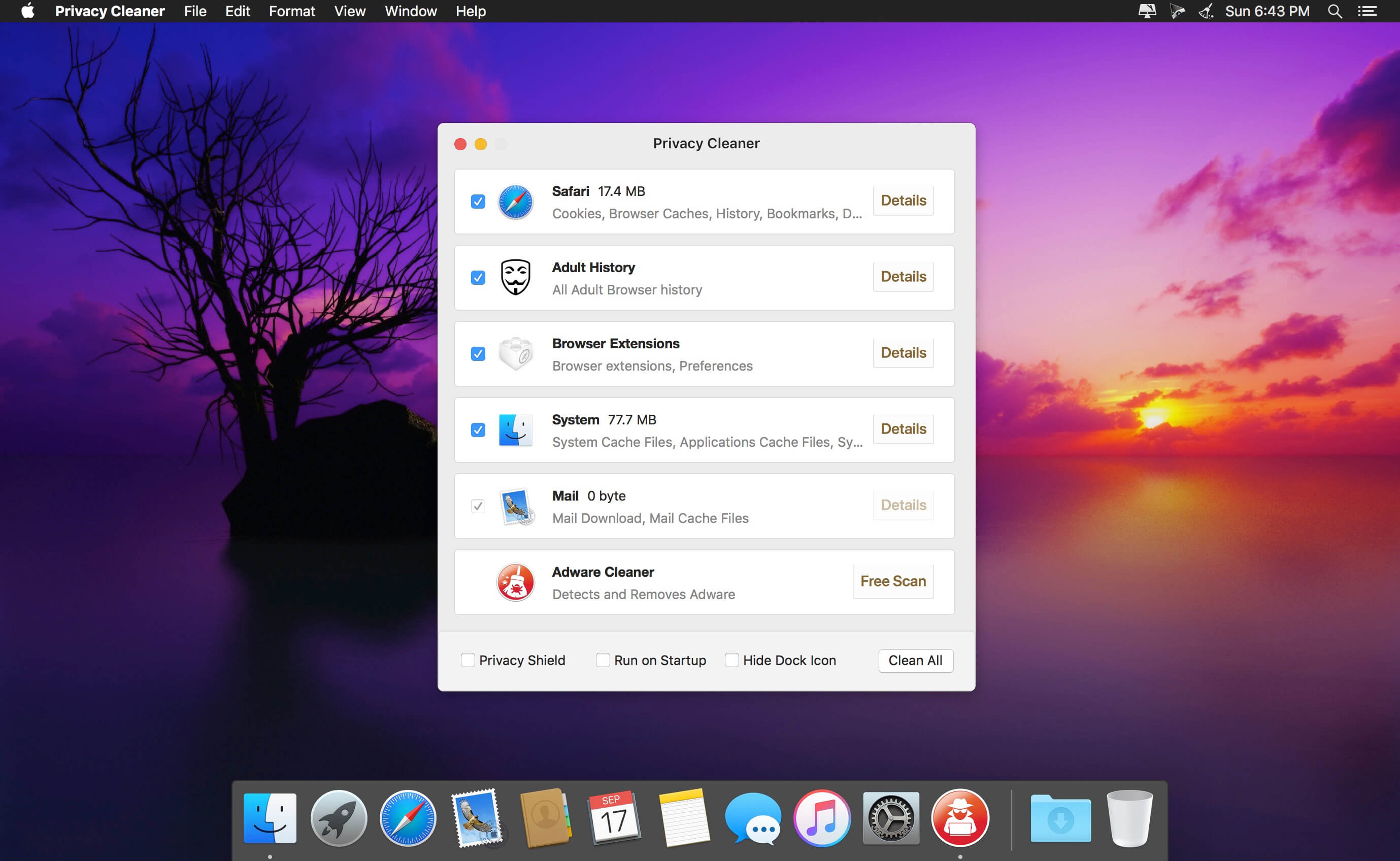Open the Edit menu
The width and height of the screenshot is (1400, 861).
point(238,11)
